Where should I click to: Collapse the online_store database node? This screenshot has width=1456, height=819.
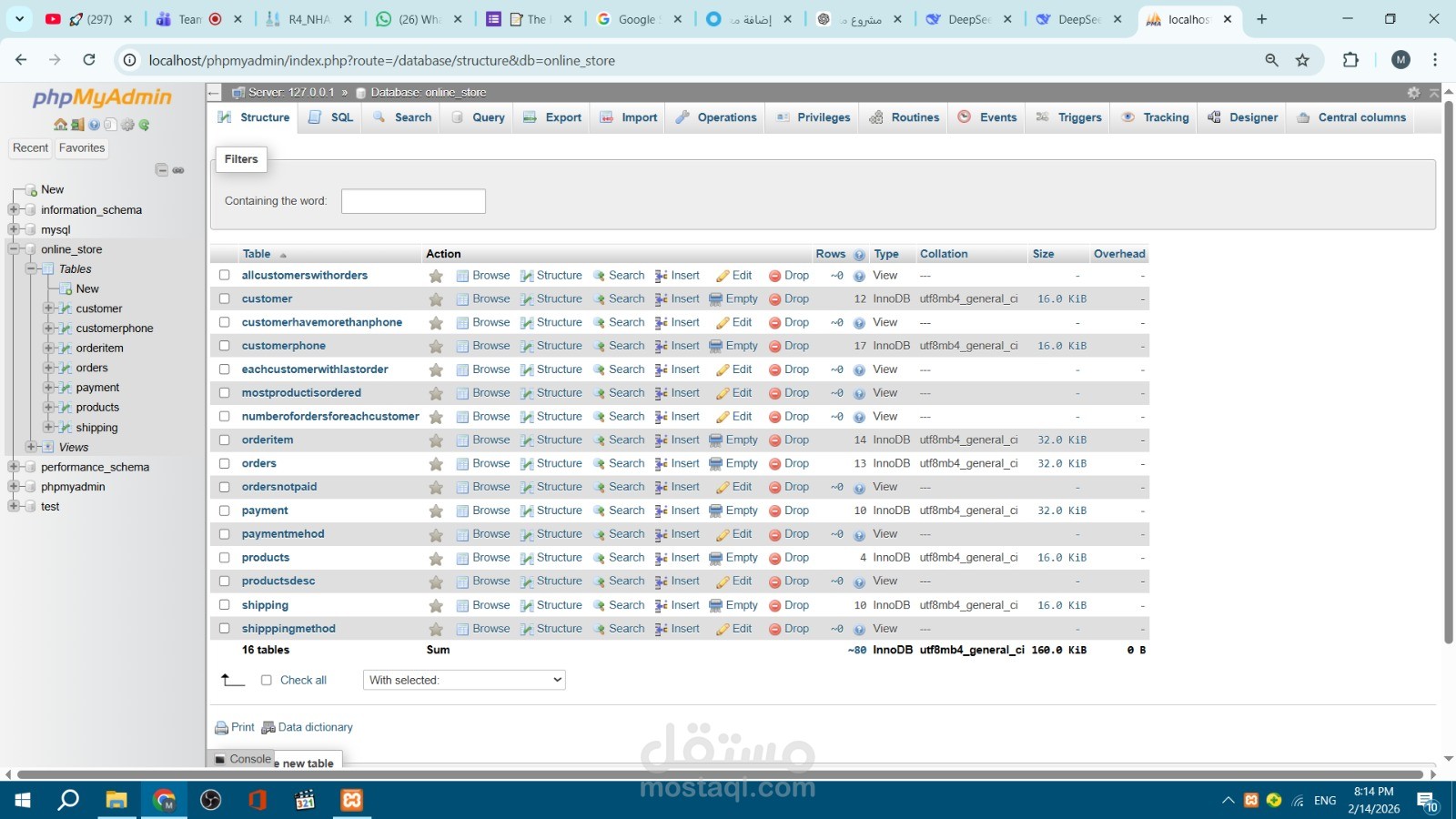coord(14,249)
